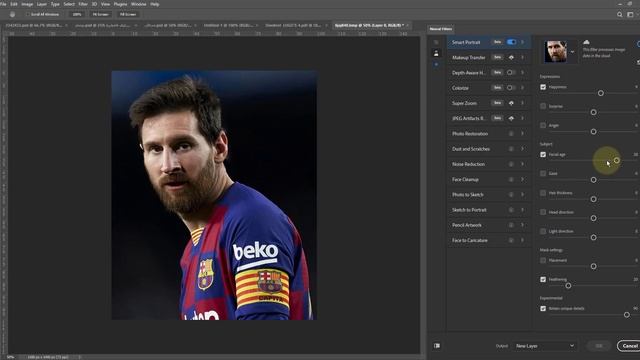Toggle the preview changes icon at panel bottom left
This screenshot has width=640, height=360.
[x=437, y=346]
